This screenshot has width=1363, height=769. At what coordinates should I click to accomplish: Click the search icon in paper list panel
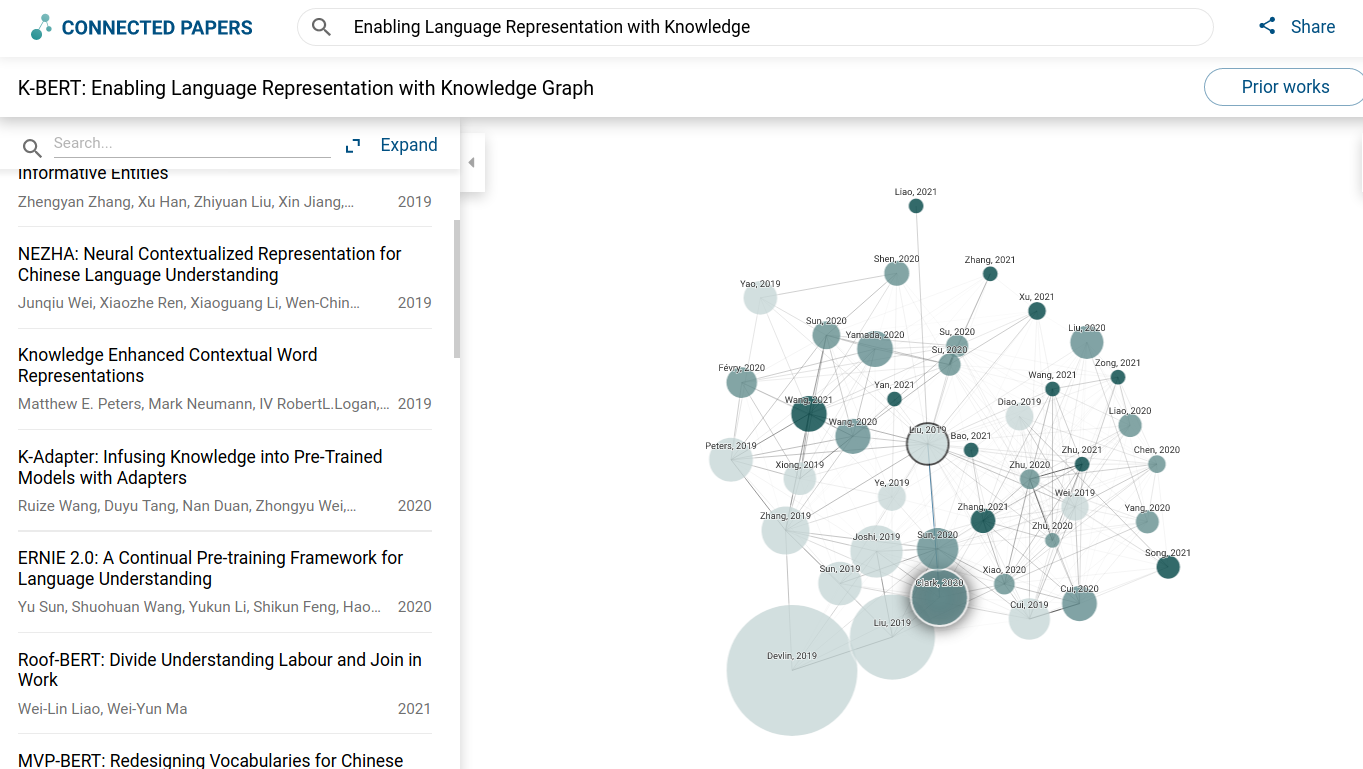click(x=32, y=148)
